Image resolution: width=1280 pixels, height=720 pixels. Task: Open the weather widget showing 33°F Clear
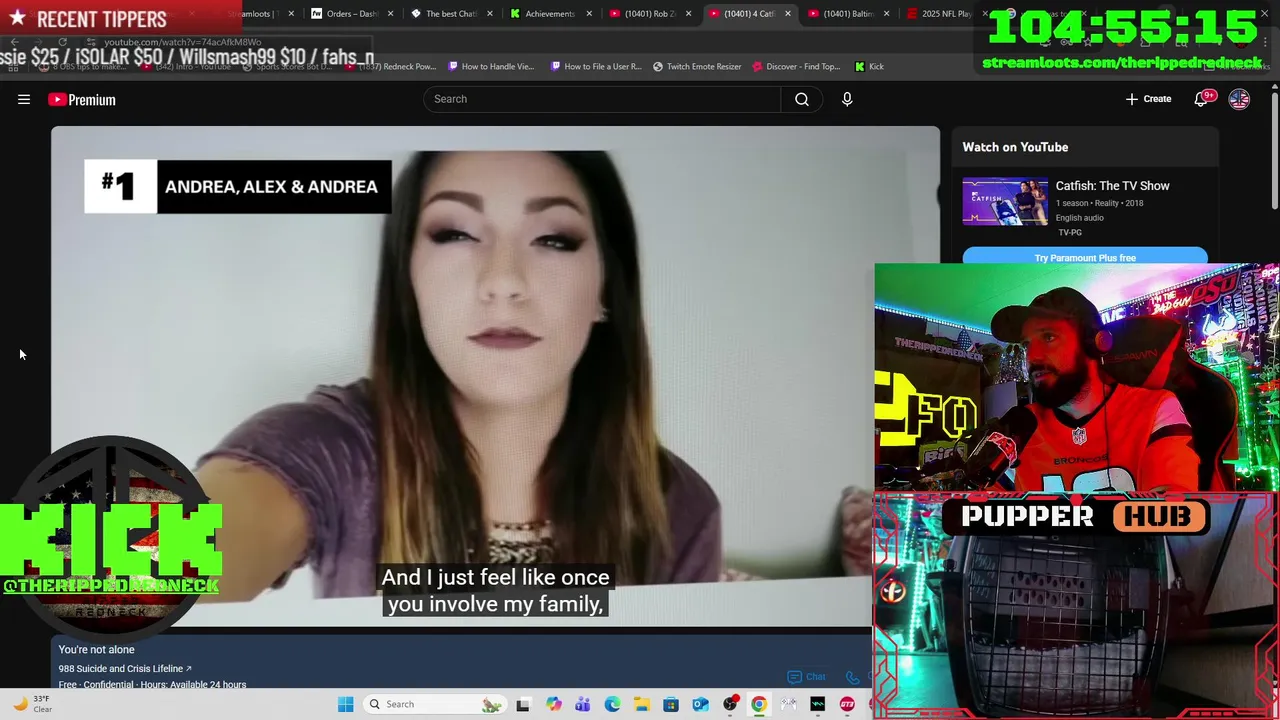pyautogui.click(x=31, y=704)
